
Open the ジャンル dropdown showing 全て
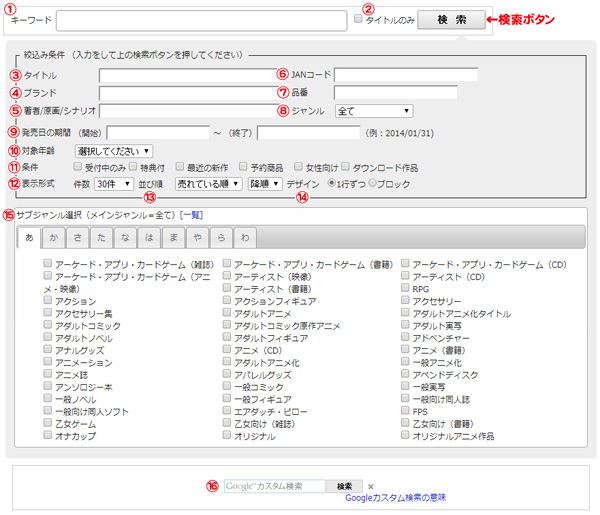(374, 111)
